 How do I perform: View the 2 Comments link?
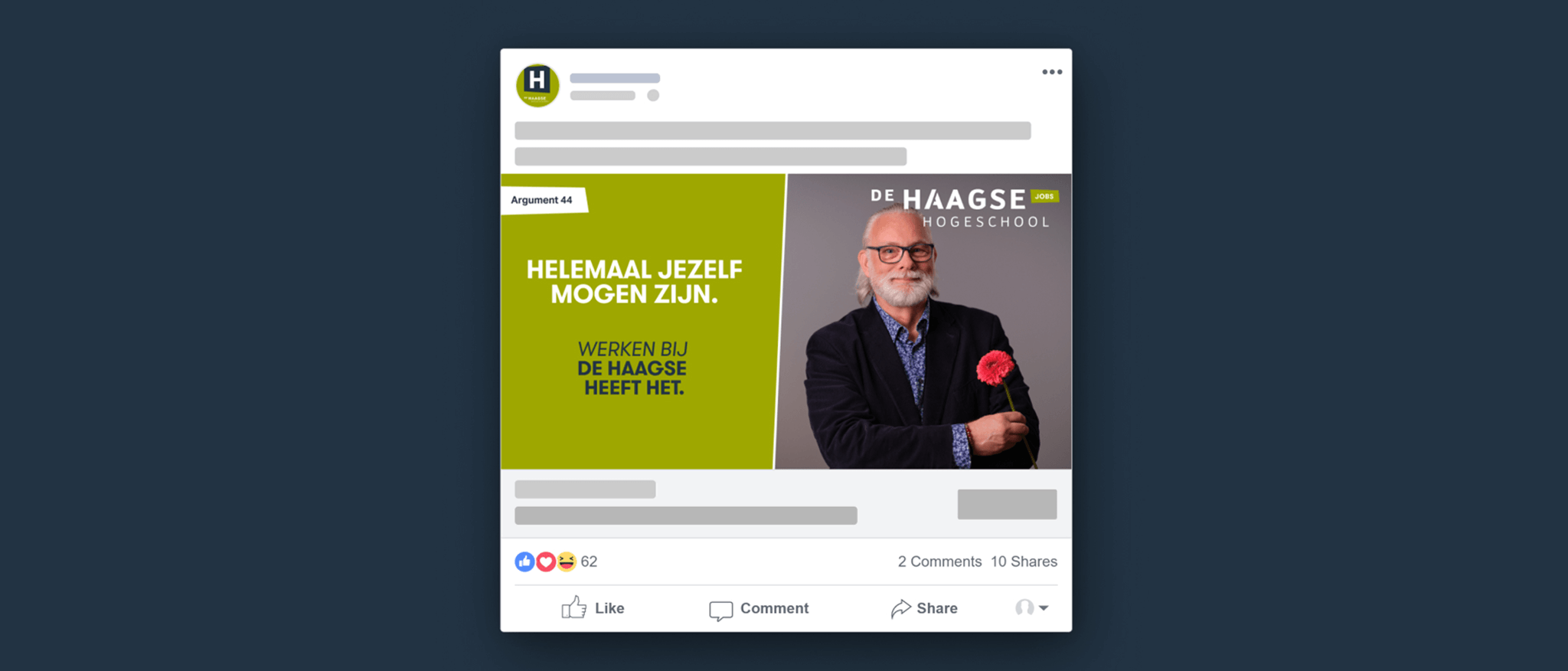939,561
